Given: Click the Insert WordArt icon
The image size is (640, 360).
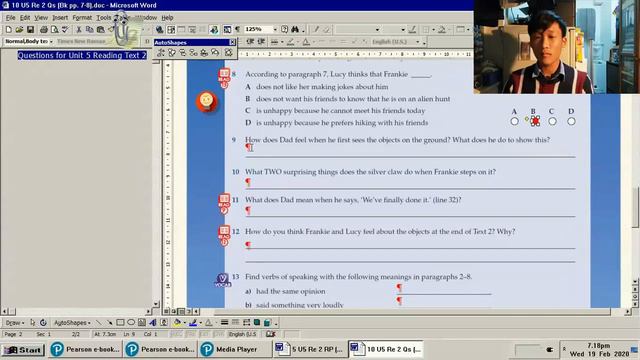Looking at the screenshot, I should pos(153,322).
